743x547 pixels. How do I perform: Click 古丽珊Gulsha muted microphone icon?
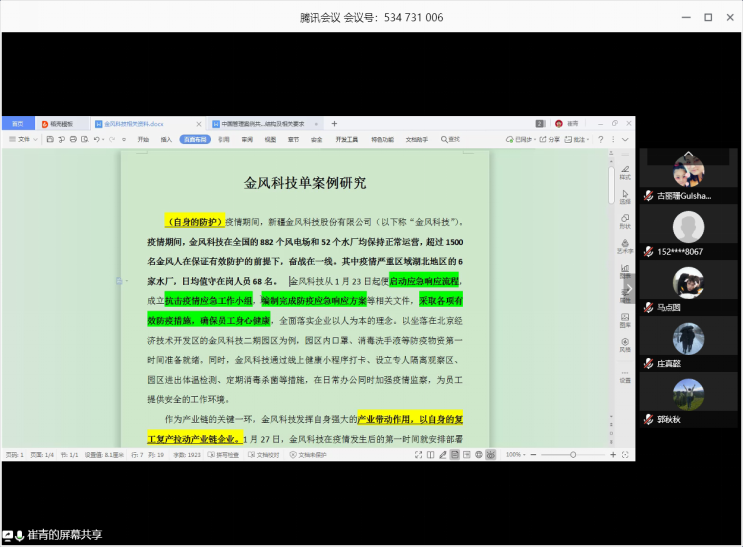648,195
